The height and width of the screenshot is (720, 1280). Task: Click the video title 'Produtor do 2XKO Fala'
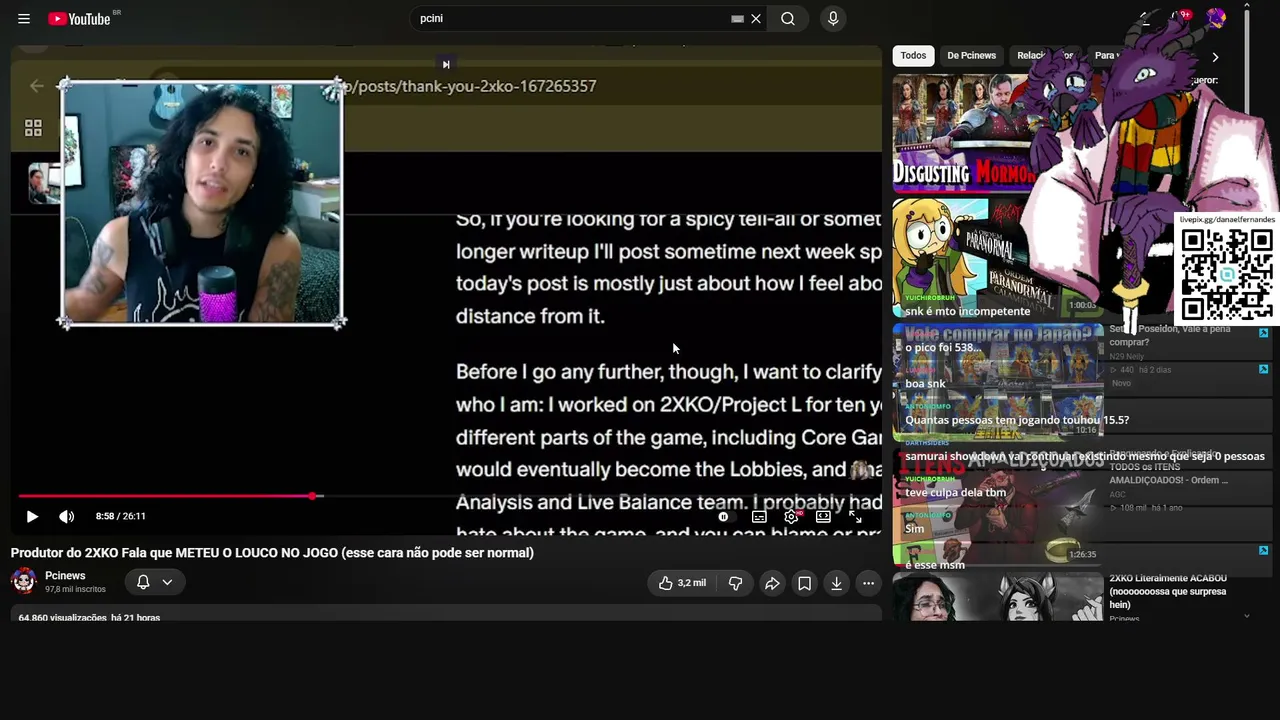pyautogui.click(x=272, y=553)
